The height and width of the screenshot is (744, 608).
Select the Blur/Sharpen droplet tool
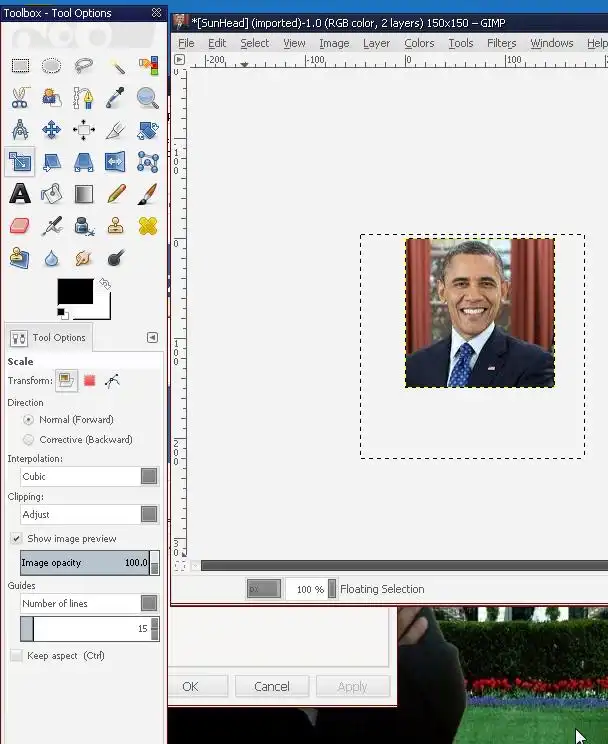pos(52,258)
